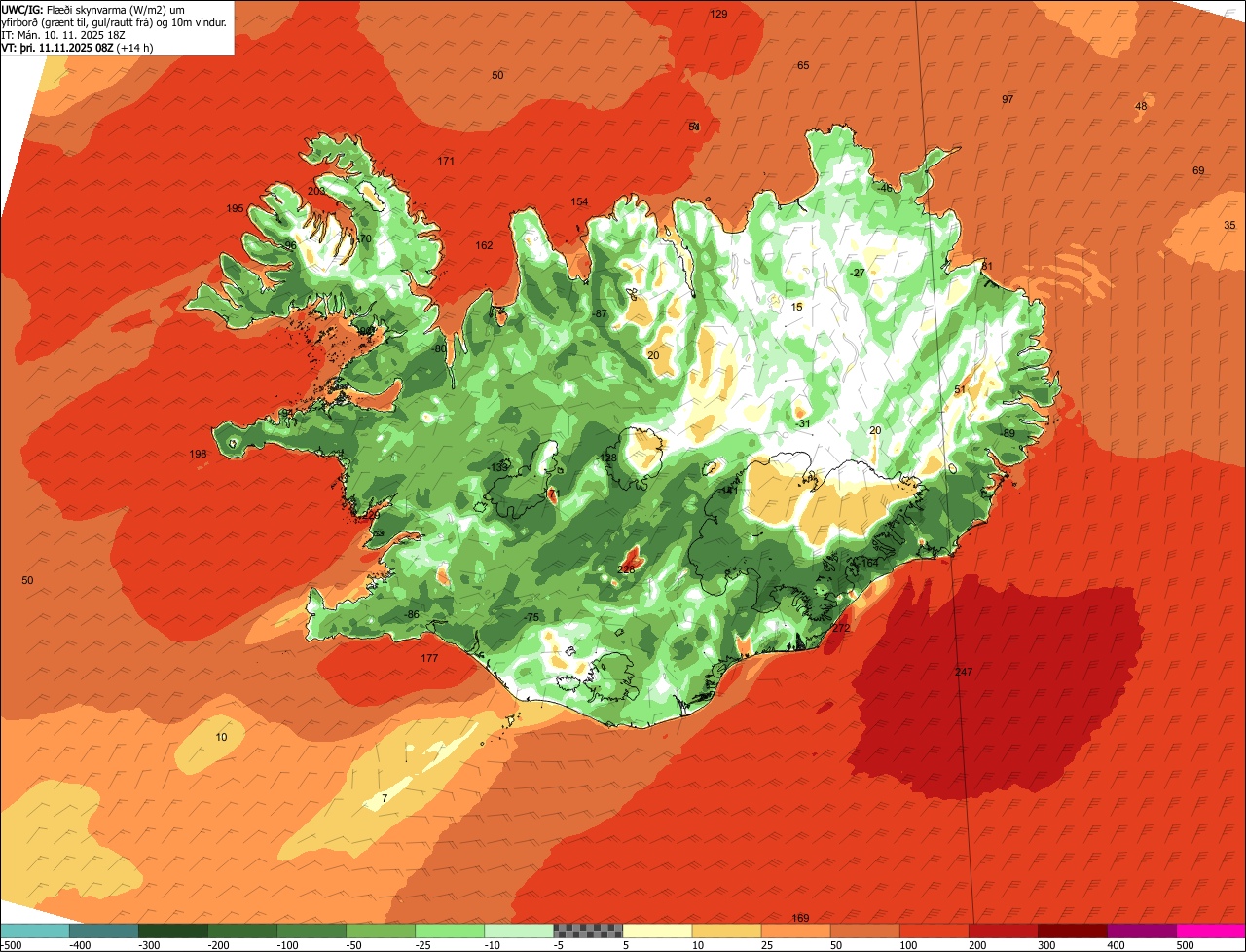The width and height of the screenshot is (1246, 952).
Task: Click the map value 162
Action: (x=484, y=245)
